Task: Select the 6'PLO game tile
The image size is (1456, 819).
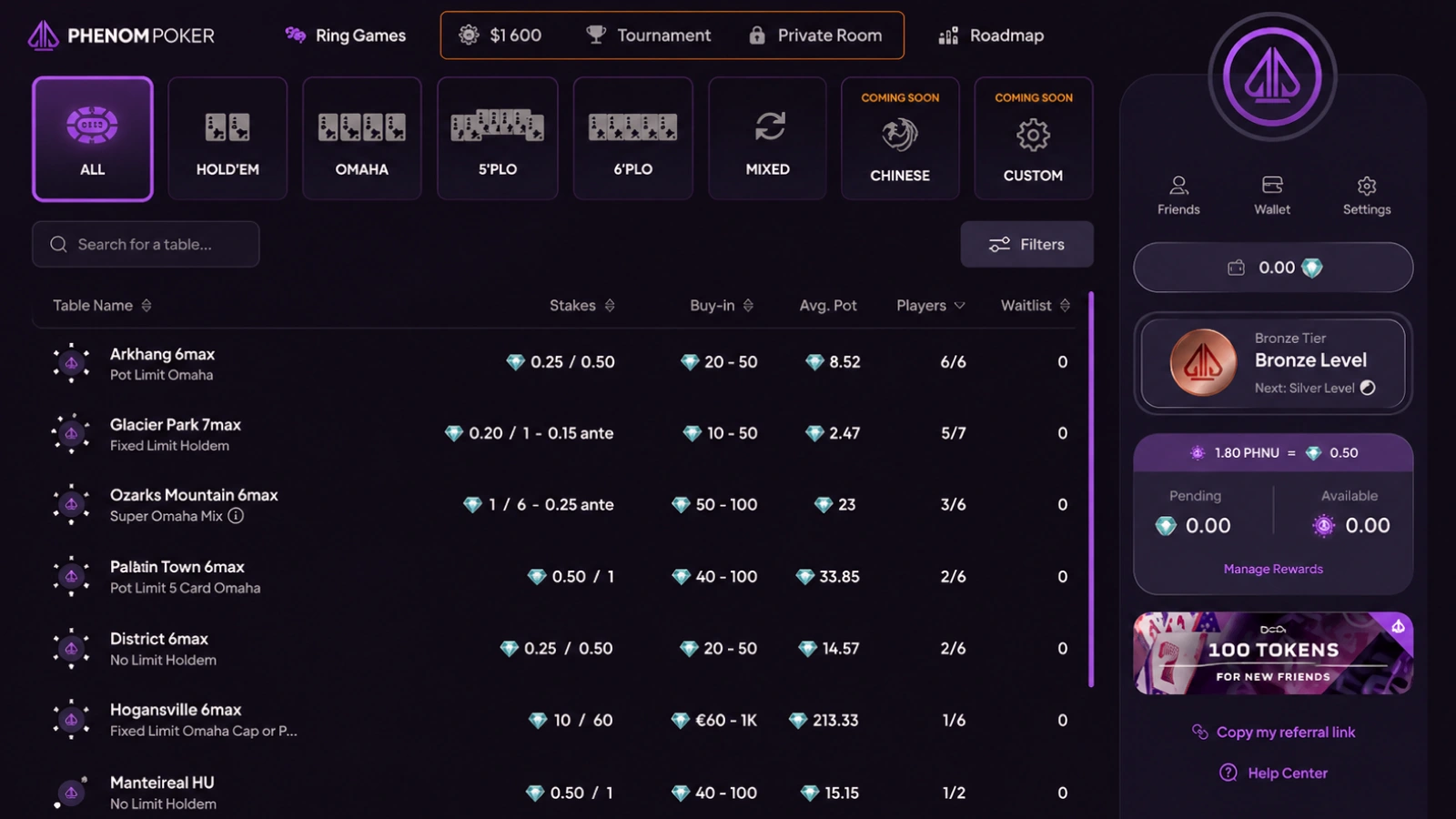Action: (x=633, y=138)
